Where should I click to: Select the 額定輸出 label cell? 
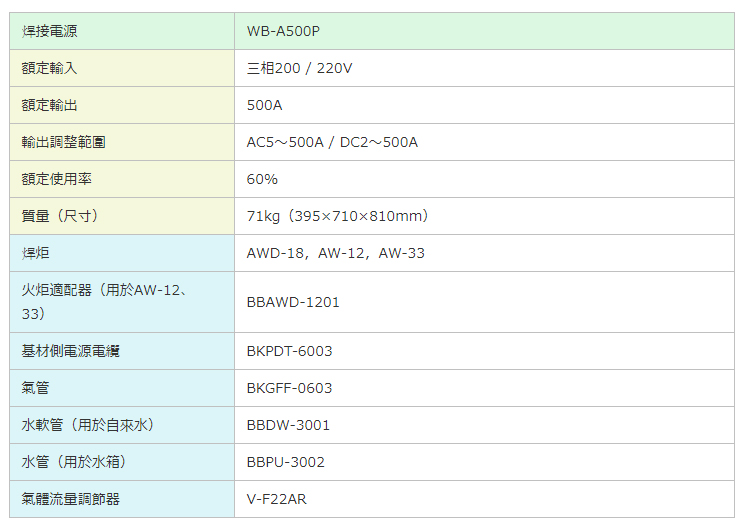click(49, 105)
